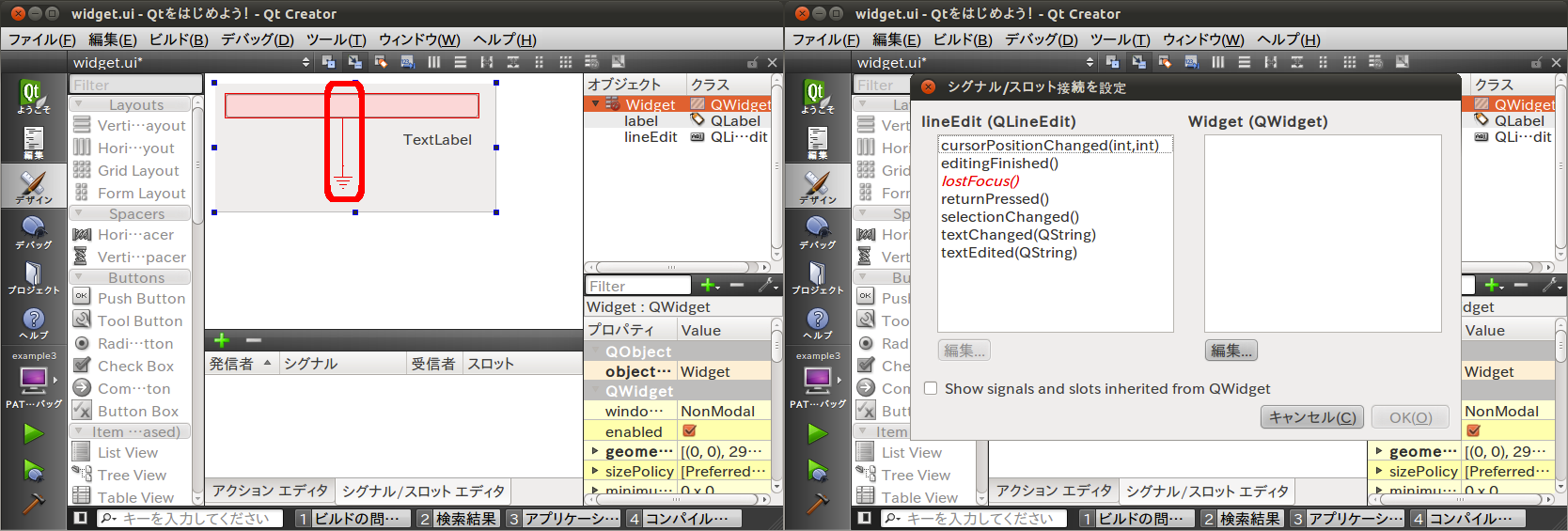Image resolution: width=1568 pixels, height=531 pixels.
Task: Open Welcome mode in the left window
Action: tap(33, 97)
